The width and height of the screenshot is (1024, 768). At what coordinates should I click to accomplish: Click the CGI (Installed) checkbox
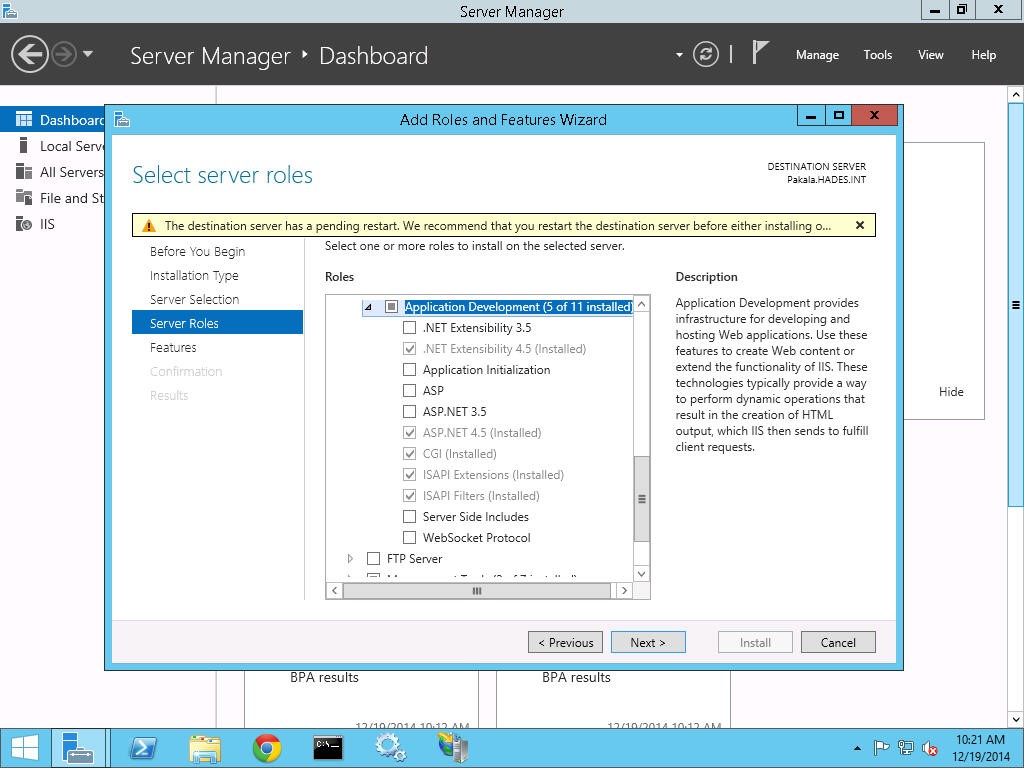pos(409,453)
